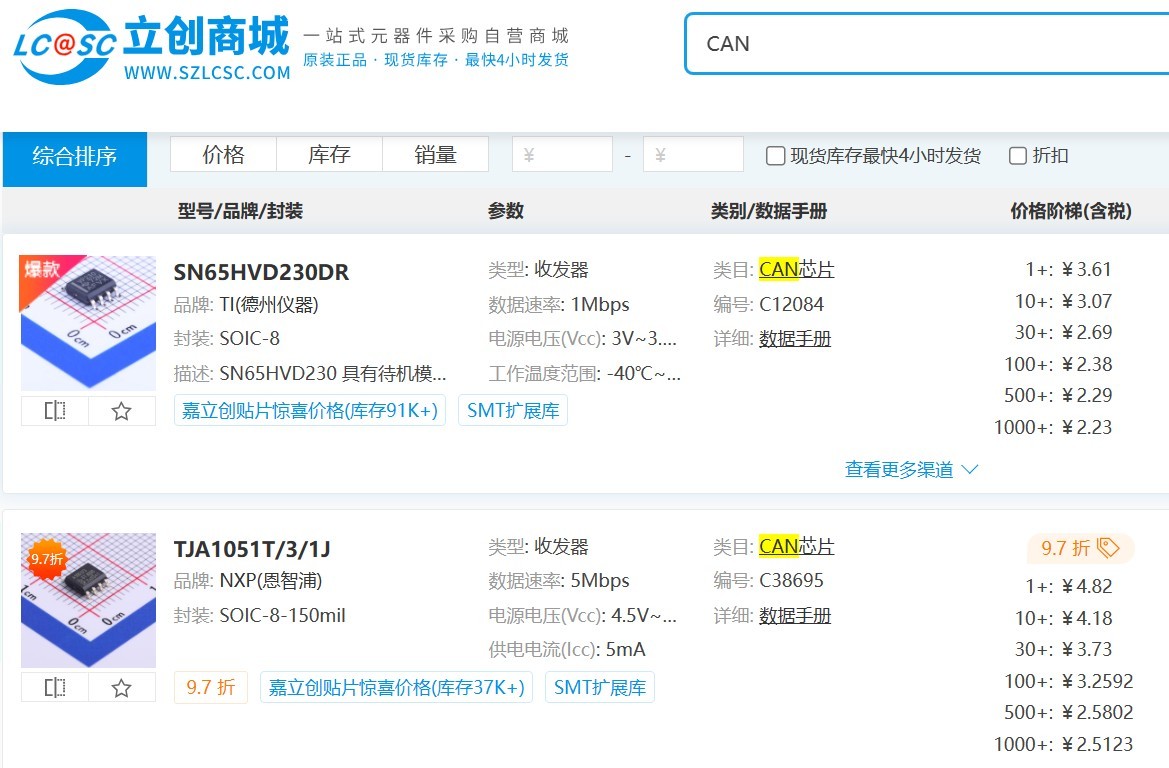The width and height of the screenshot is (1169, 768).
Task: Click the 9.7 折 tag under TJA1051T/3/1J
Action: click(211, 687)
